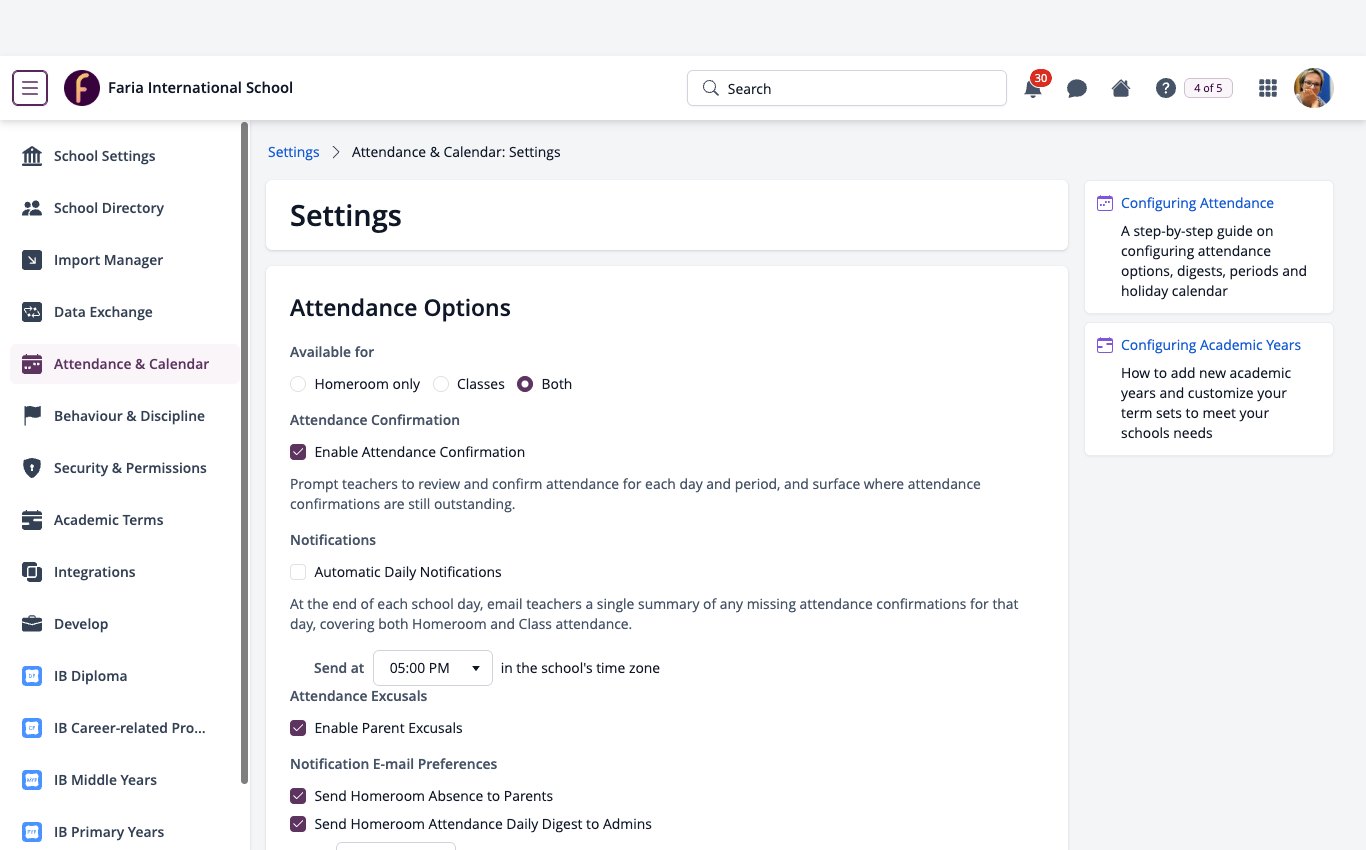Uncheck Enable Parent Excusals
The height and width of the screenshot is (850, 1366).
(298, 728)
